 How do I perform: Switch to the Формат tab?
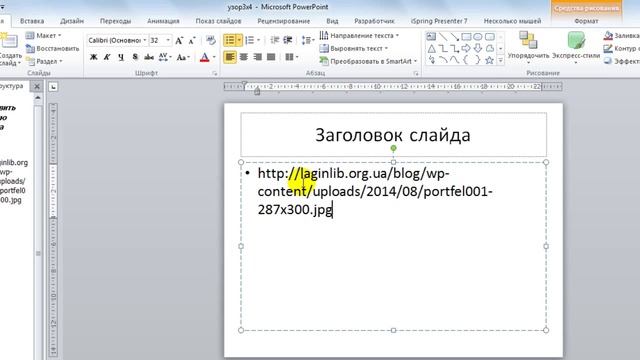coord(586,21)
